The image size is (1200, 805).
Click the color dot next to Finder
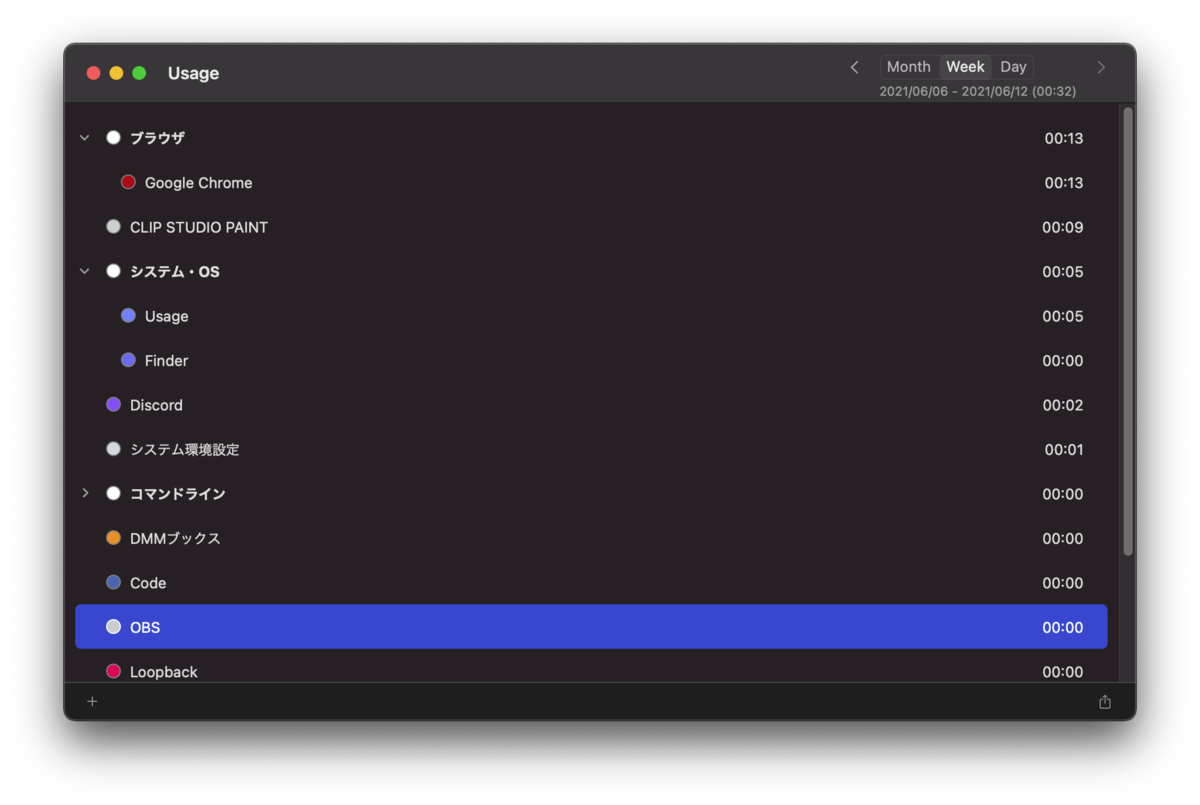(x=128, y=360)
